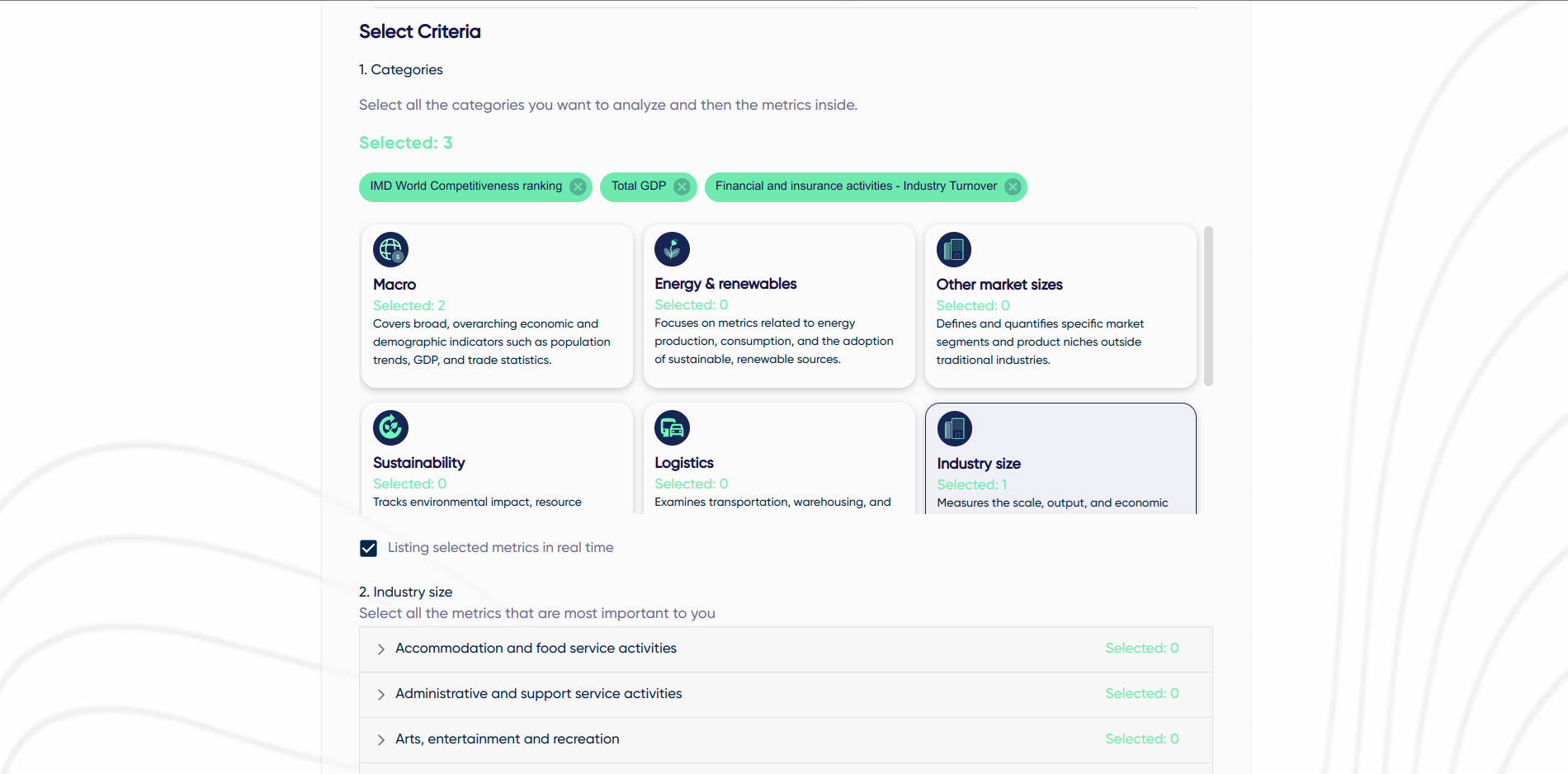Viewport: 1568px width, 774px height.
Task: Choose the Logistics category card
Action: 779,458
